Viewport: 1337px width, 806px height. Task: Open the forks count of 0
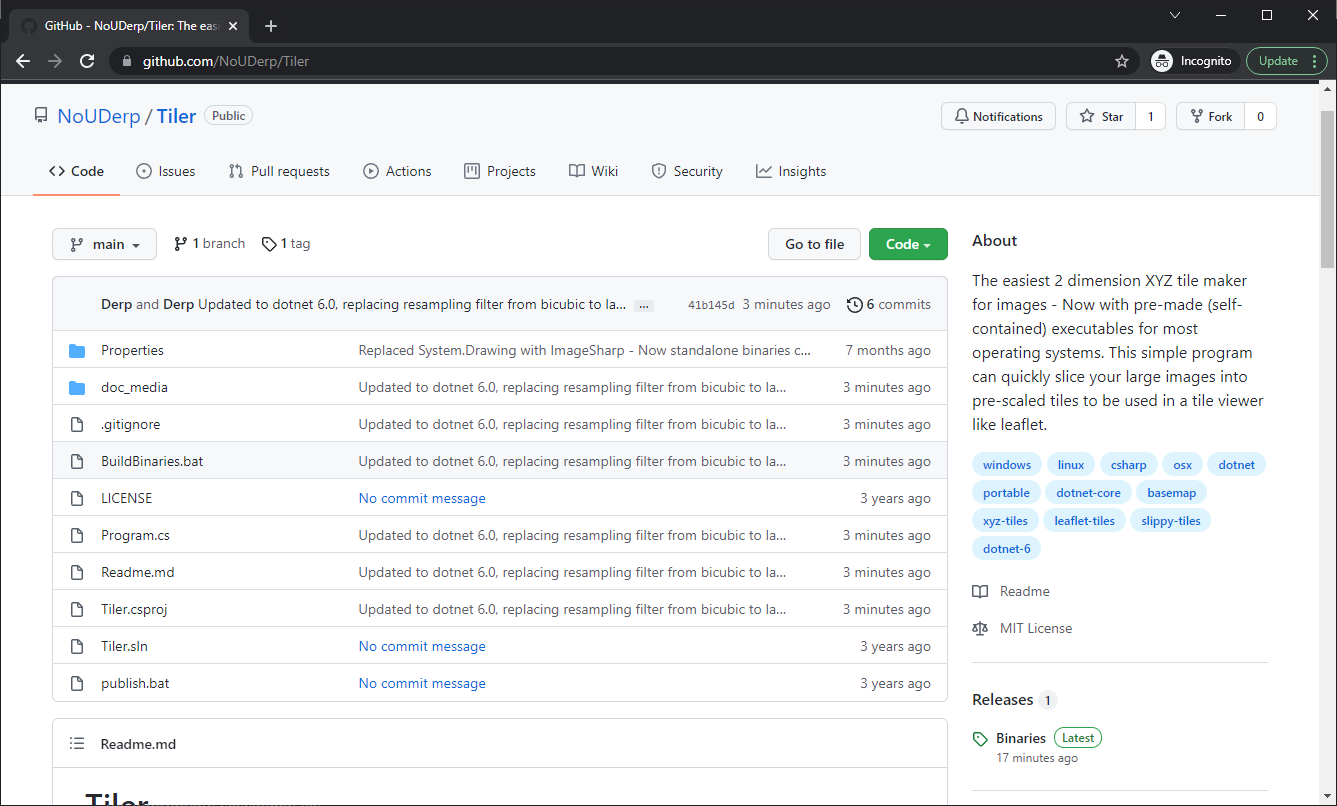tap(1260, 117)
